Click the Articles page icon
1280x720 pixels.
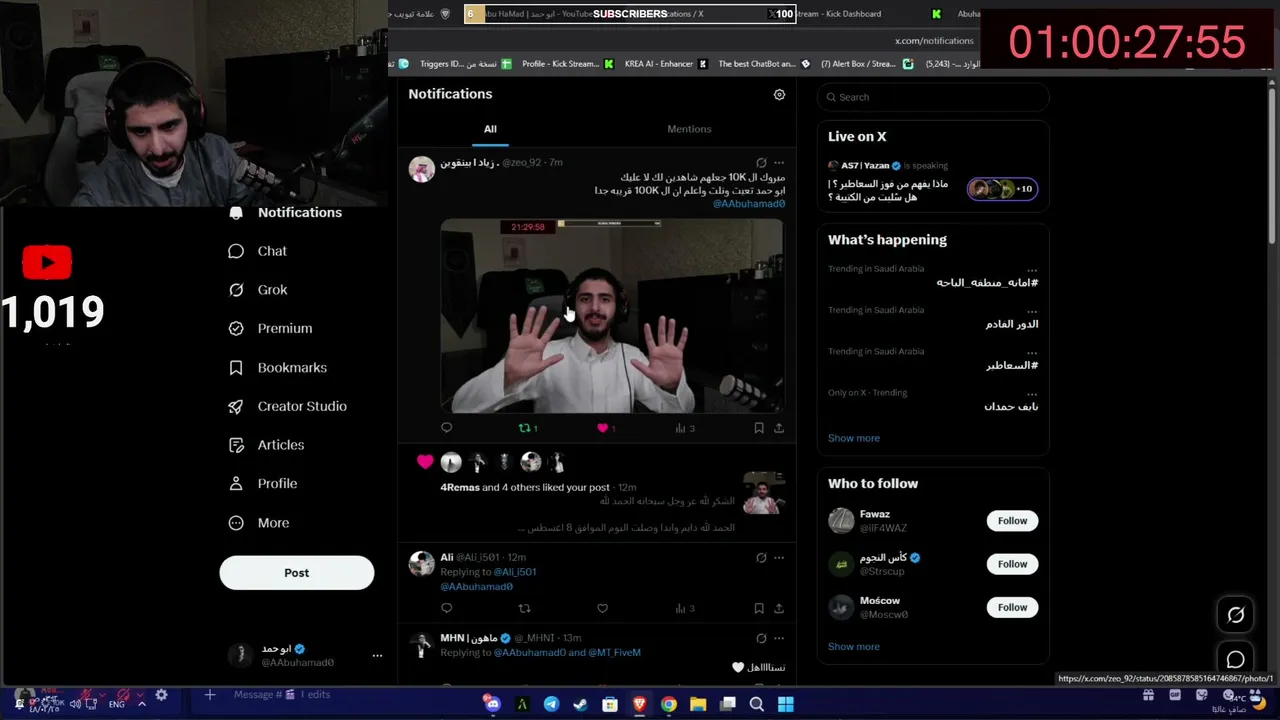point(236,445)
